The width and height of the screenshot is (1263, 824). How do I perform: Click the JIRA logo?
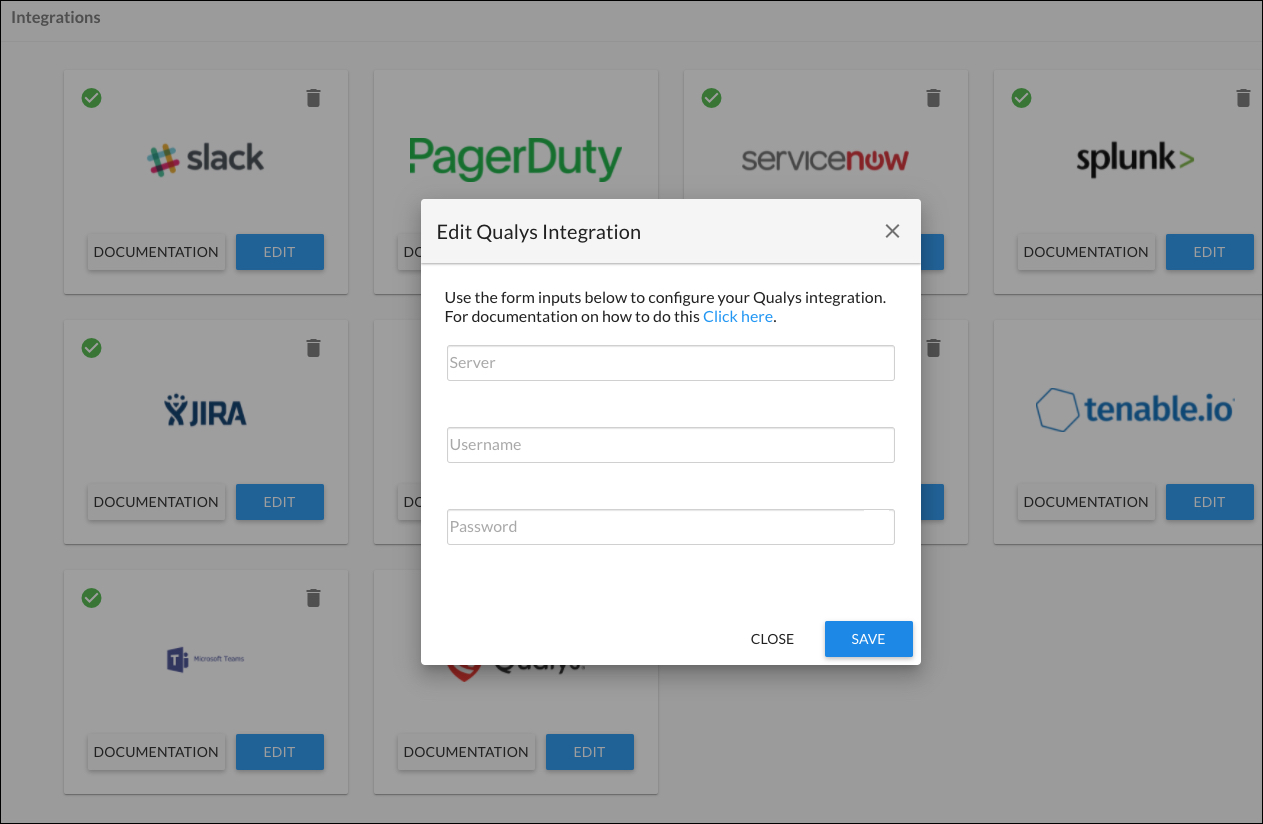tap(205, 410)
